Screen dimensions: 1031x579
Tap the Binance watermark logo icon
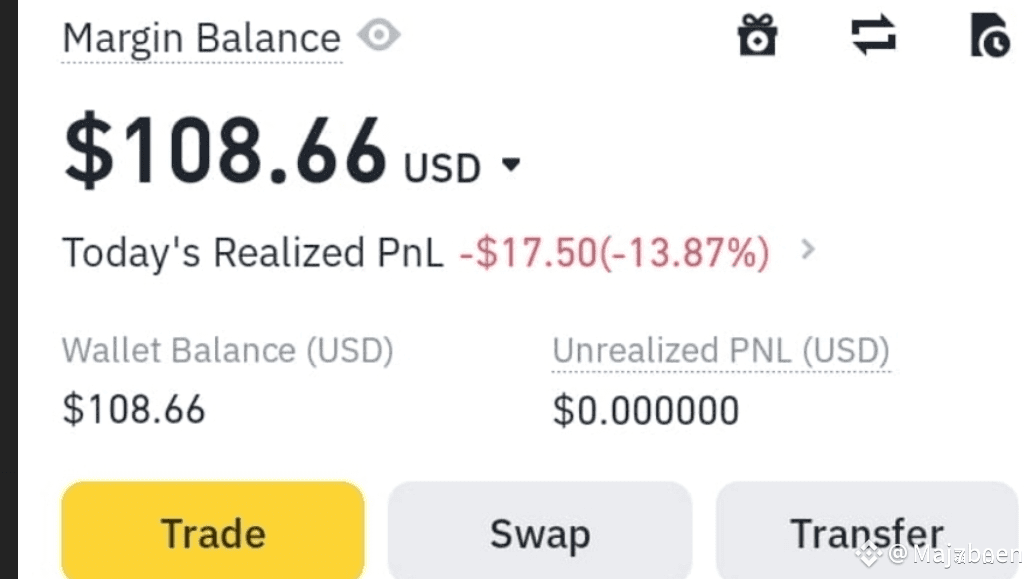[868, 553]
